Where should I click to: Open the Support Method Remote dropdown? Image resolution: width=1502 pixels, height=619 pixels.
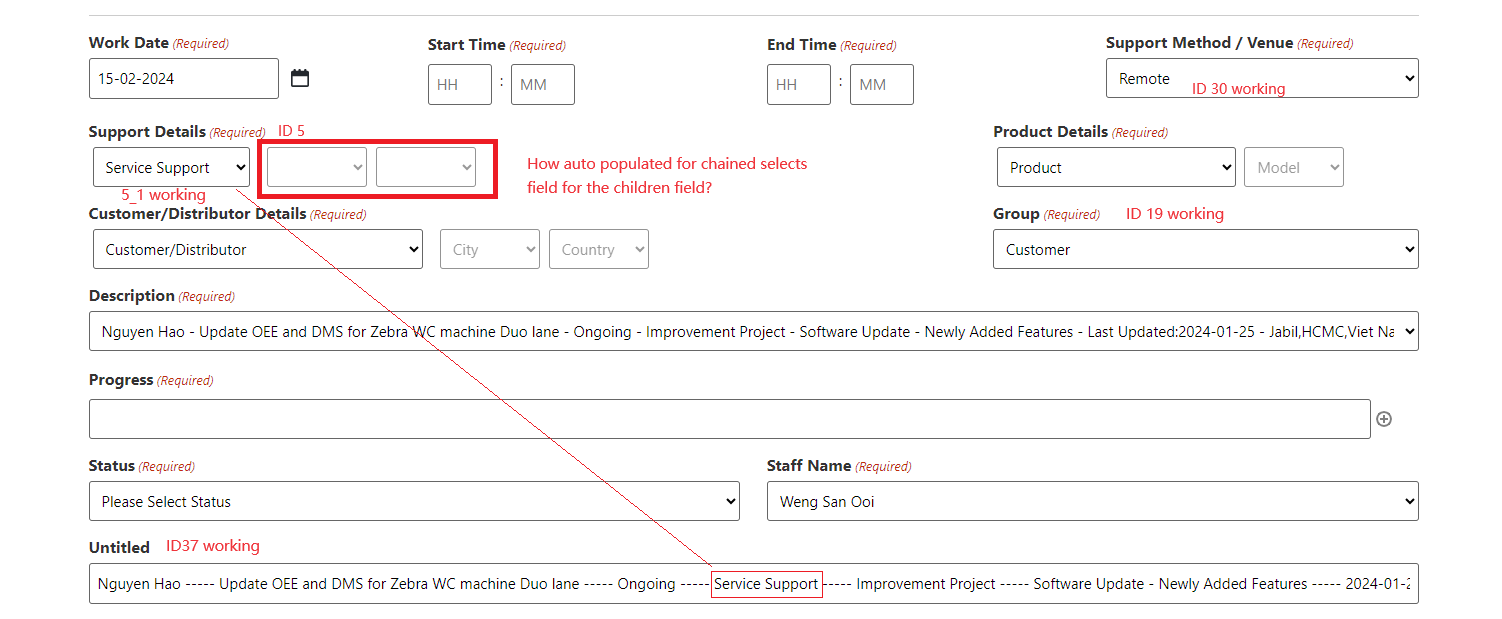coord(1262,78)
